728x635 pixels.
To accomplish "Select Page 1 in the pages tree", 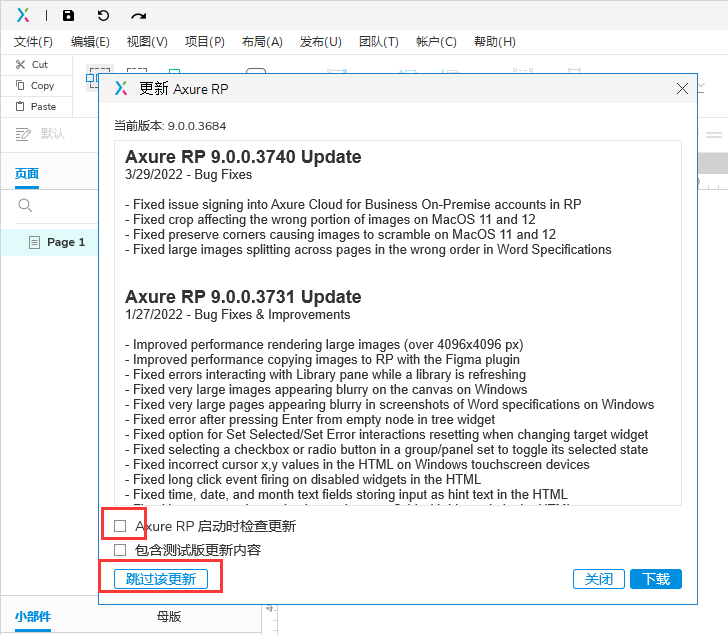I will coord(49,242).
